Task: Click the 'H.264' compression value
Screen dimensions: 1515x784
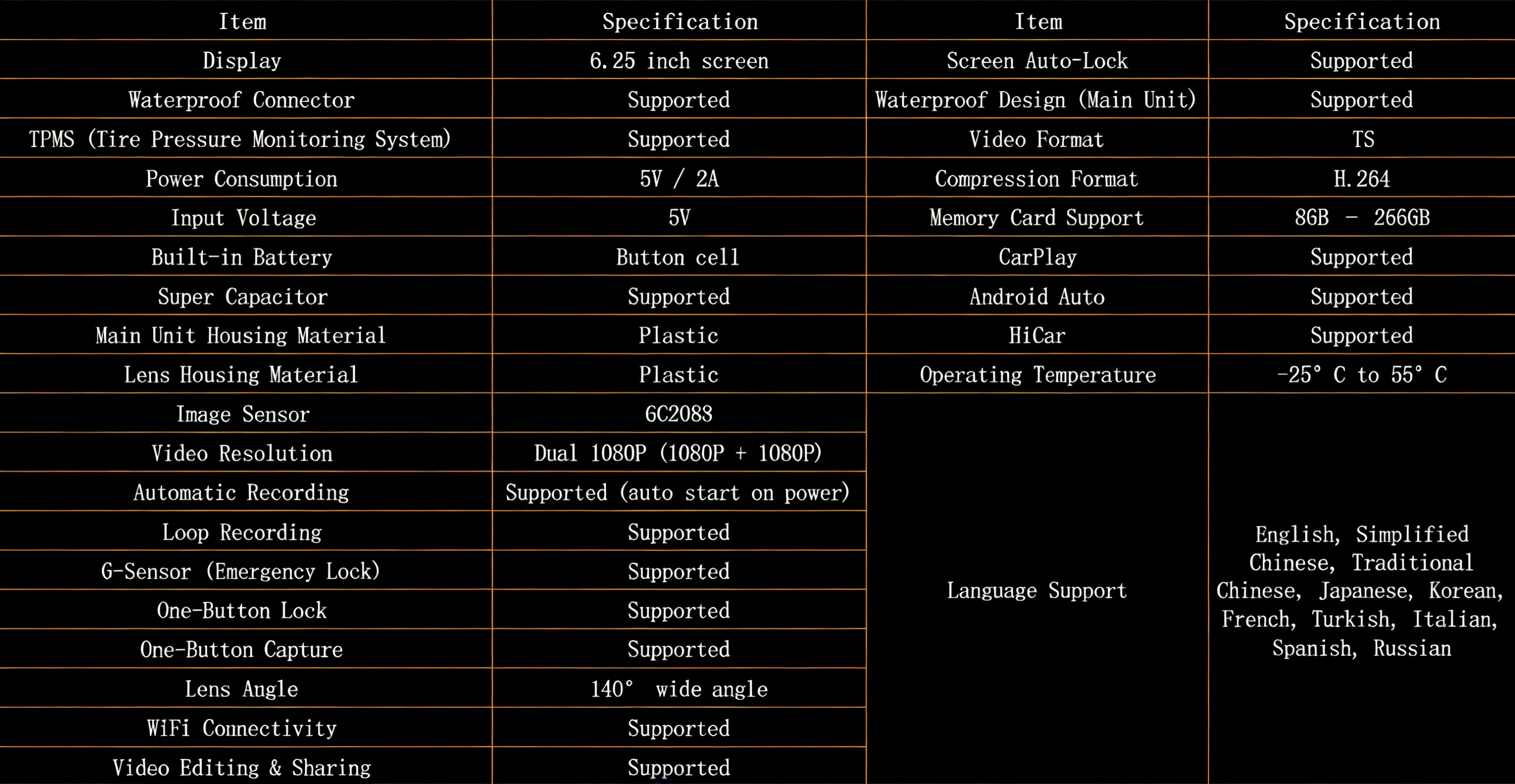Action: click(1362, 178)
